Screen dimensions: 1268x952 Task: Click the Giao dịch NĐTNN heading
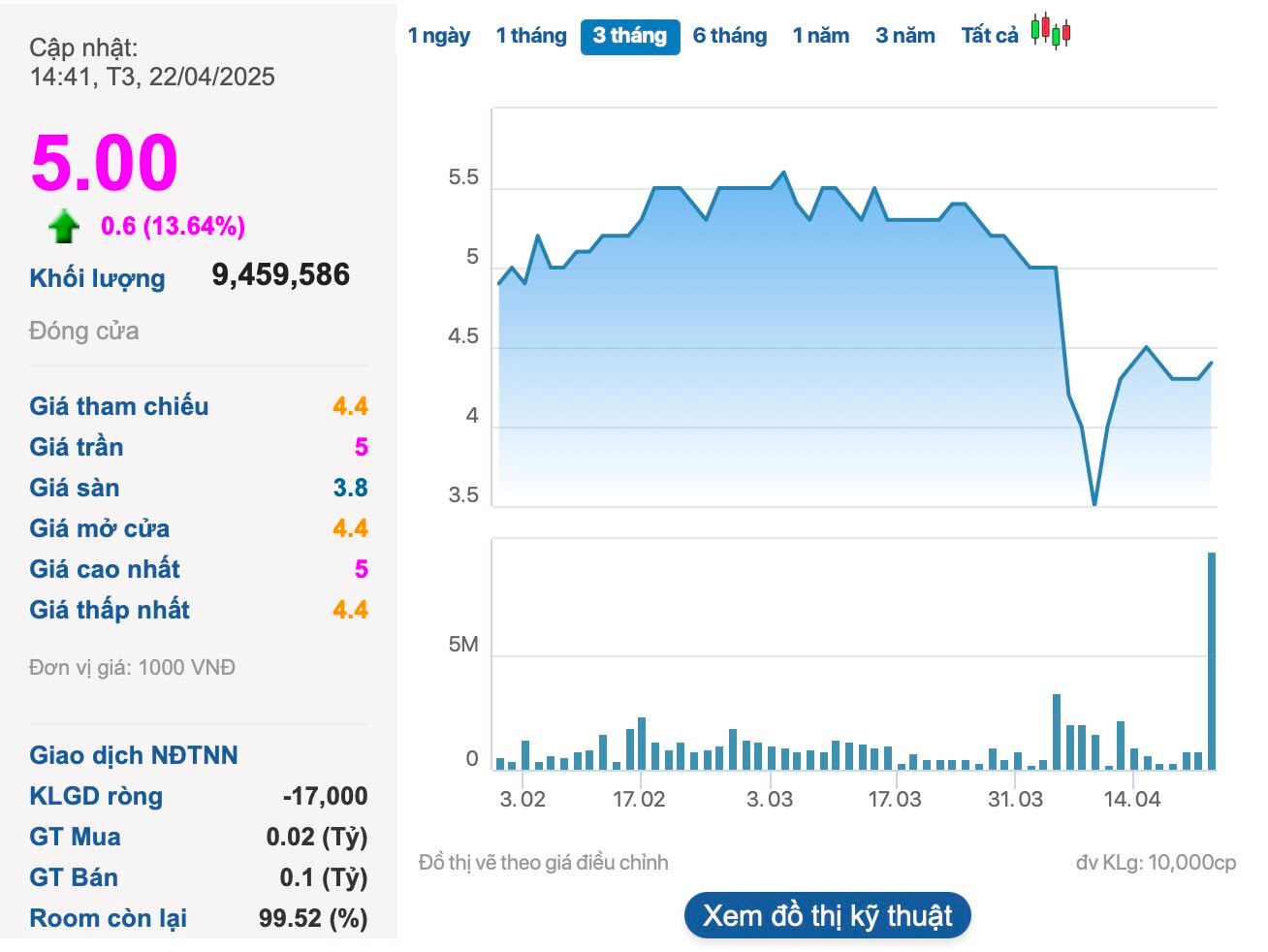[x=134, y=755]
